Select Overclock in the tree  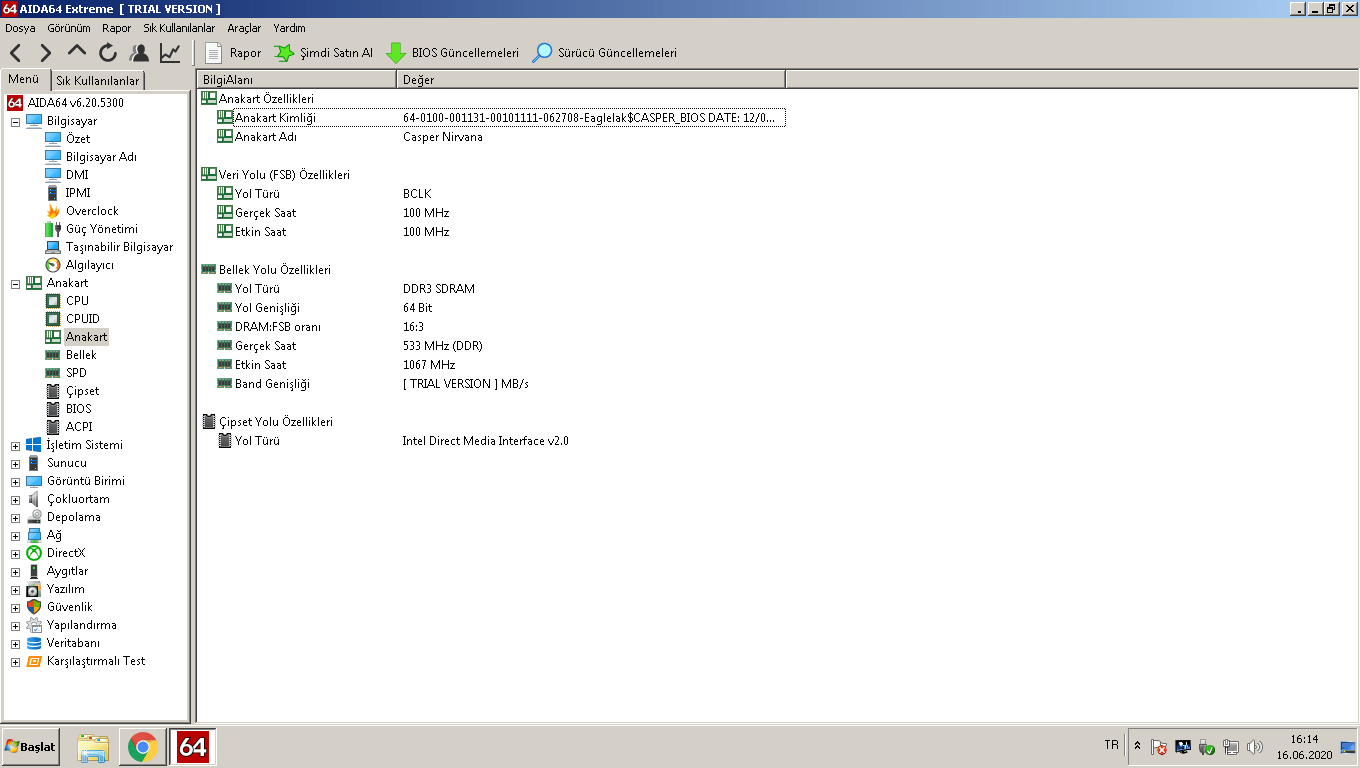click(x=92, y=211)
